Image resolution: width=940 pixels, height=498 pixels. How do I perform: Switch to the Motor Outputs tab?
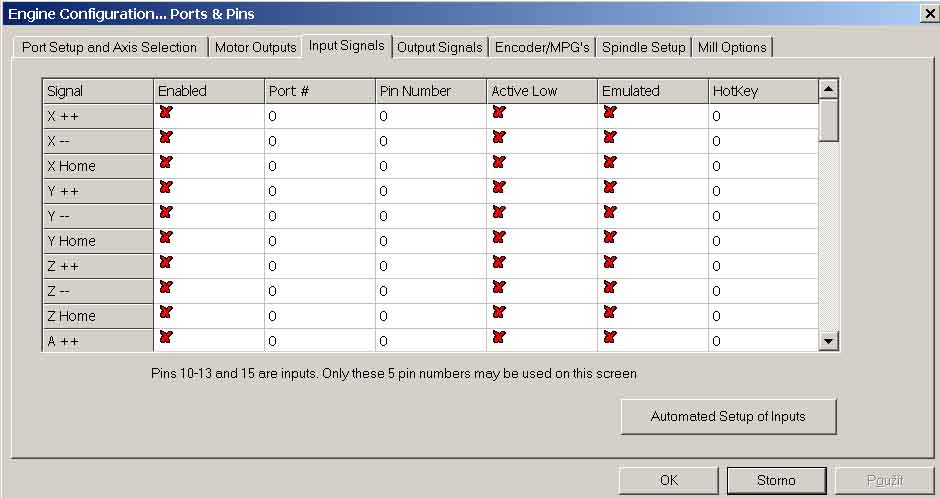[x=255, y=47]
